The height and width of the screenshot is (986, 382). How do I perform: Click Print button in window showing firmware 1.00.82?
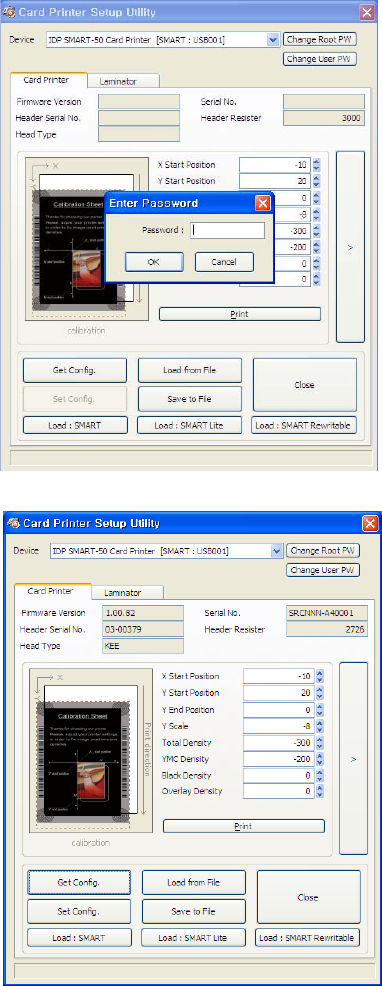click(244, 826)
